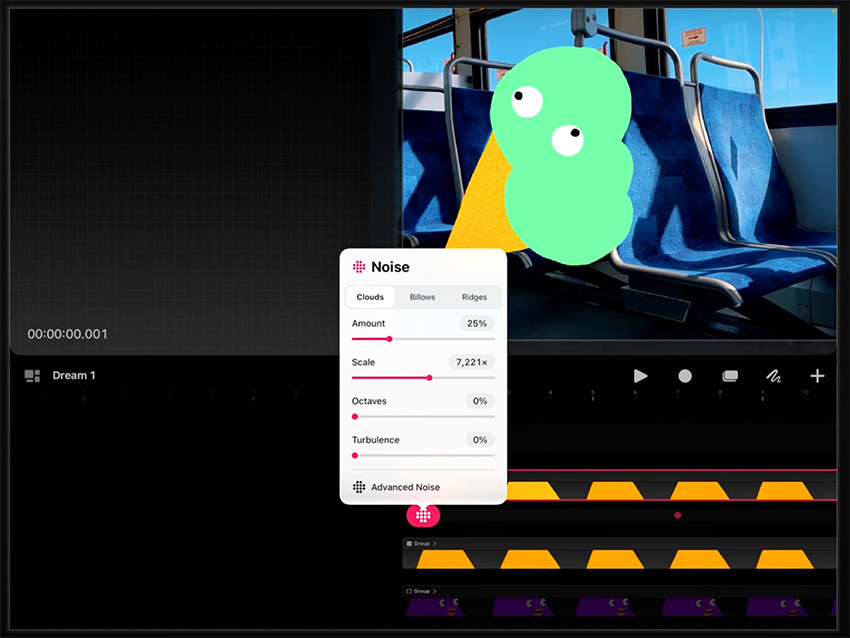This screenshot has height=638, width=850.
Task: Tap the Scale value 7,221×
Action: click(x=472, y=362)
